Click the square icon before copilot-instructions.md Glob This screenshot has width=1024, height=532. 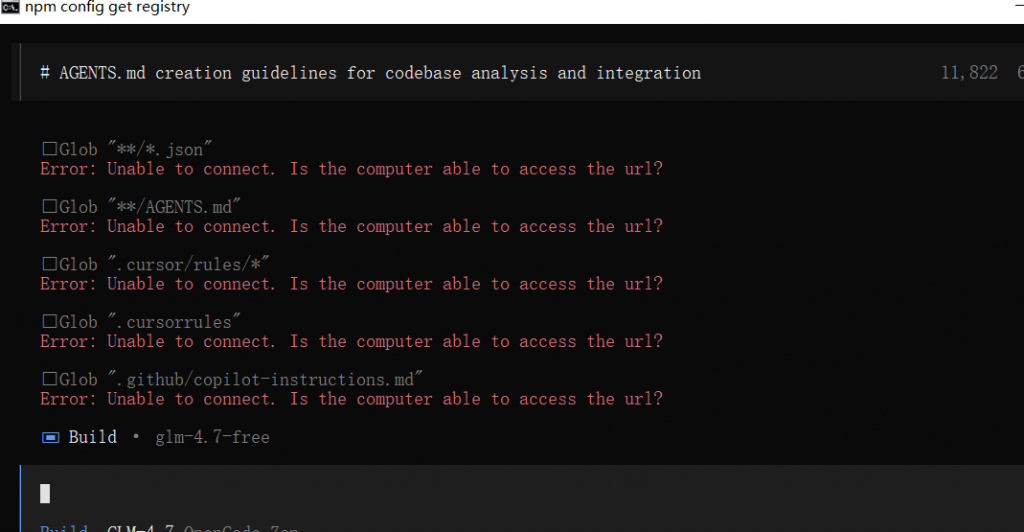click(48, 380)
